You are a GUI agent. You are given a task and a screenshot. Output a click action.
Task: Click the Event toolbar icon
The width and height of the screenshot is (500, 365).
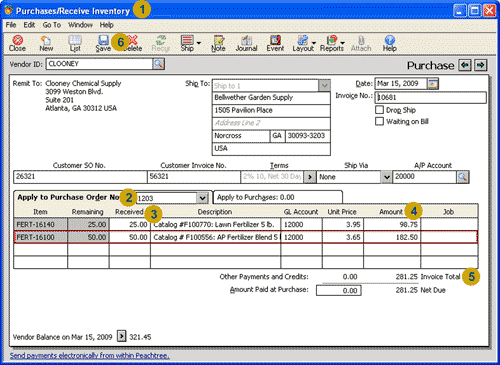pos(275,43)
